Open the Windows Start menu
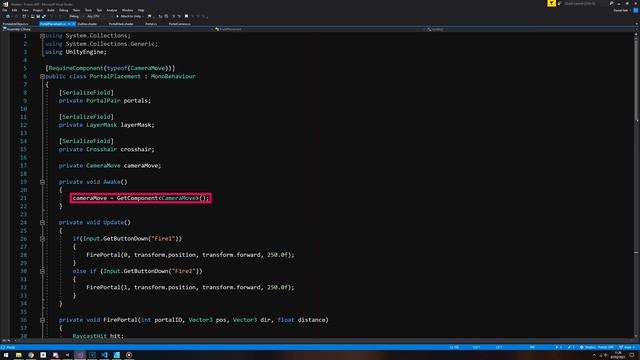640x360 pixels. 6,355
